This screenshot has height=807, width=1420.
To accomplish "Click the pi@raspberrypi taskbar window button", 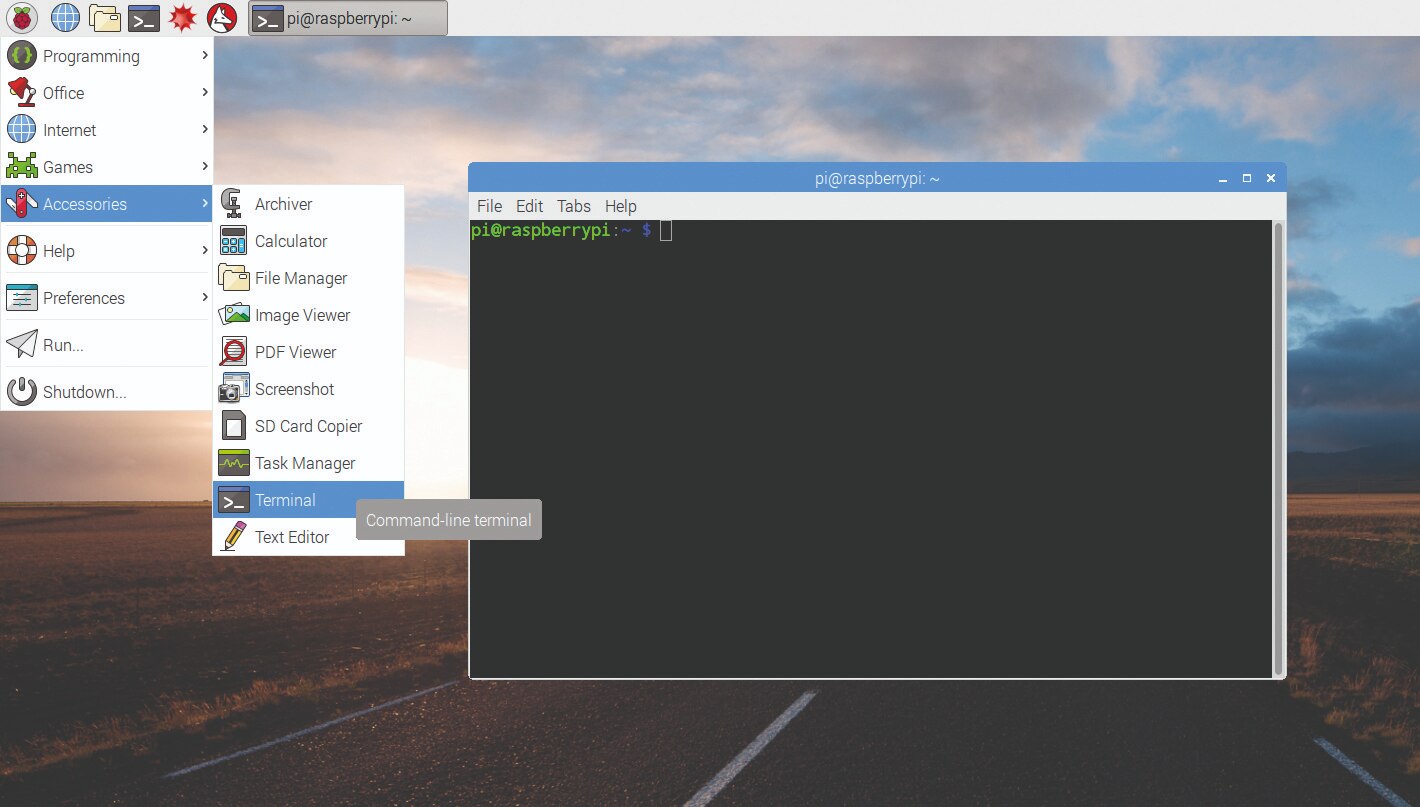I will pos(347,18).
